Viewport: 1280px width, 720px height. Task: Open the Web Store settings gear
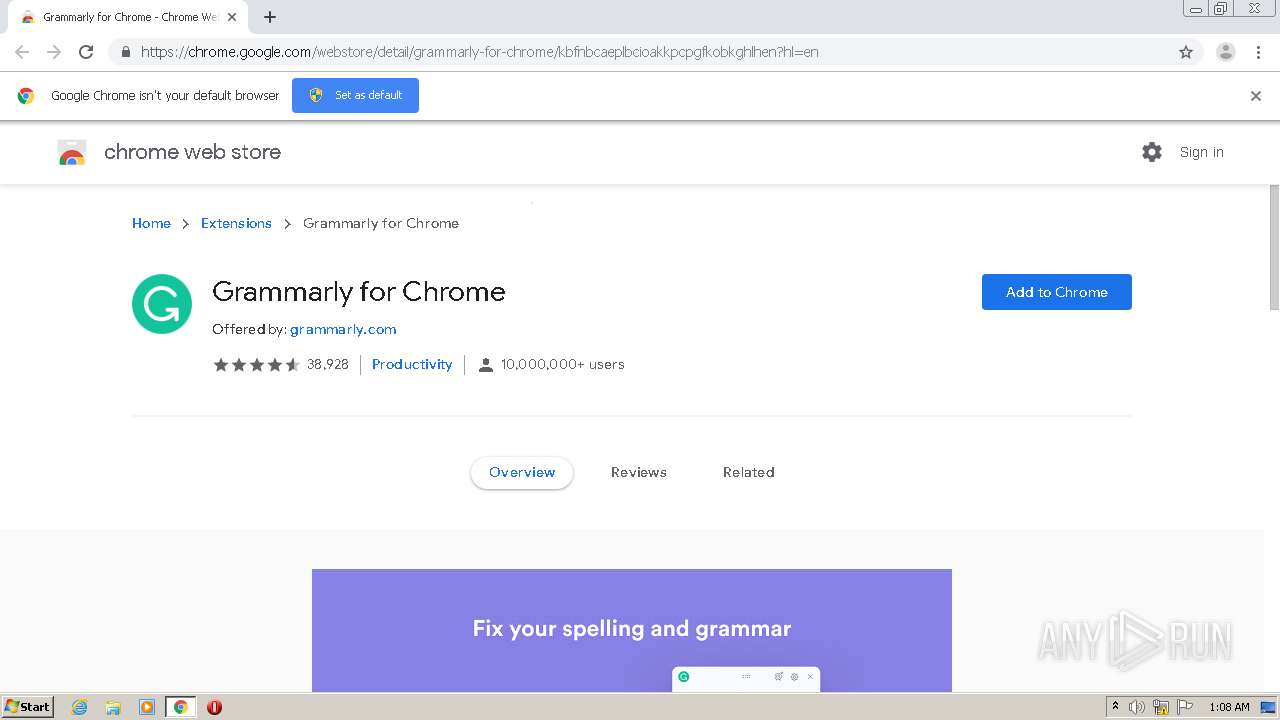[1152, 152]
